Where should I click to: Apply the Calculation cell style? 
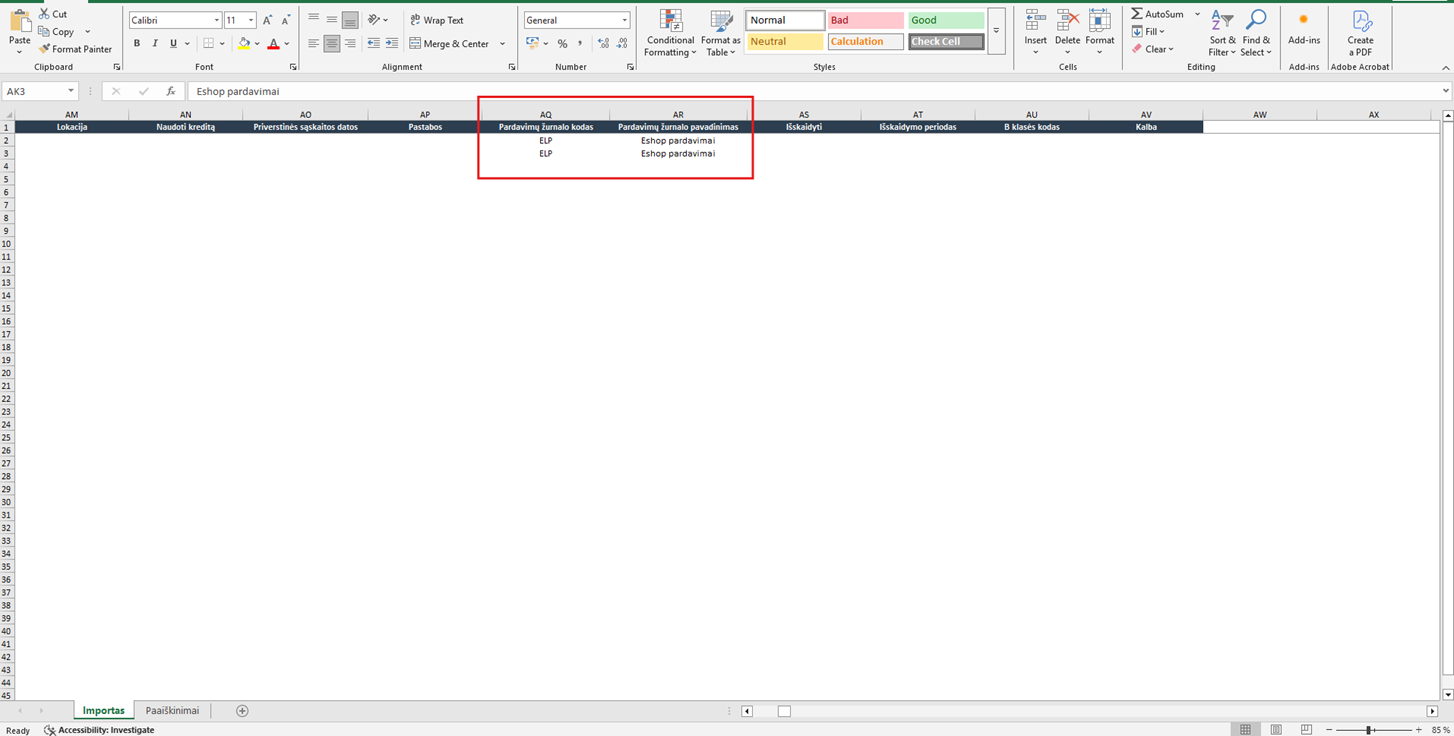(x=866, y=42)
